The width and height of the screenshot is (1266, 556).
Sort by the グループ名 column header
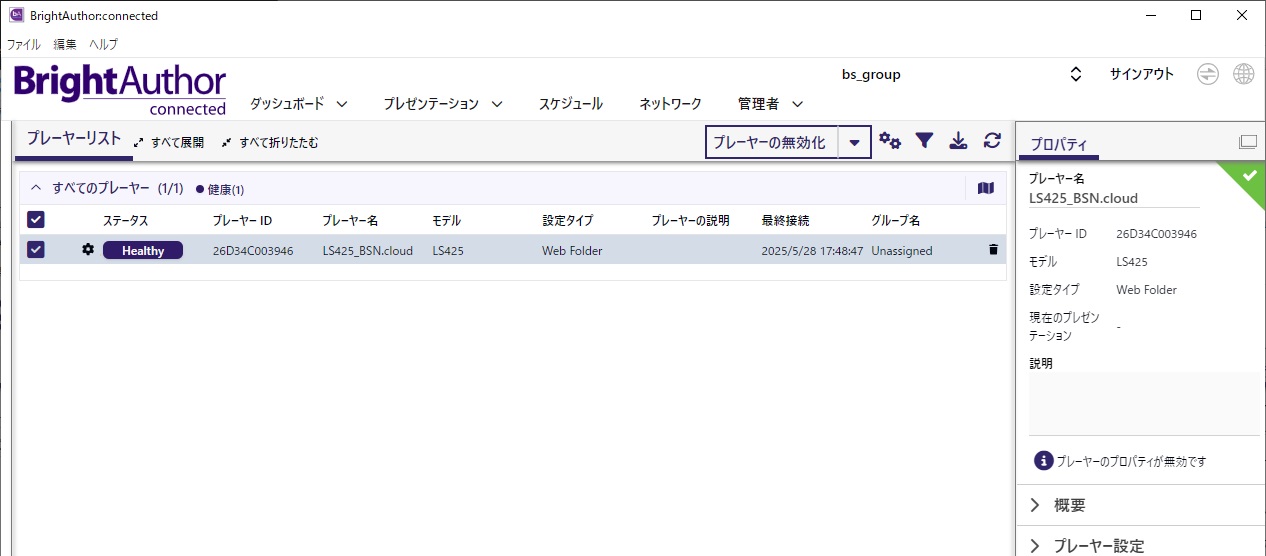pos(896,220)
